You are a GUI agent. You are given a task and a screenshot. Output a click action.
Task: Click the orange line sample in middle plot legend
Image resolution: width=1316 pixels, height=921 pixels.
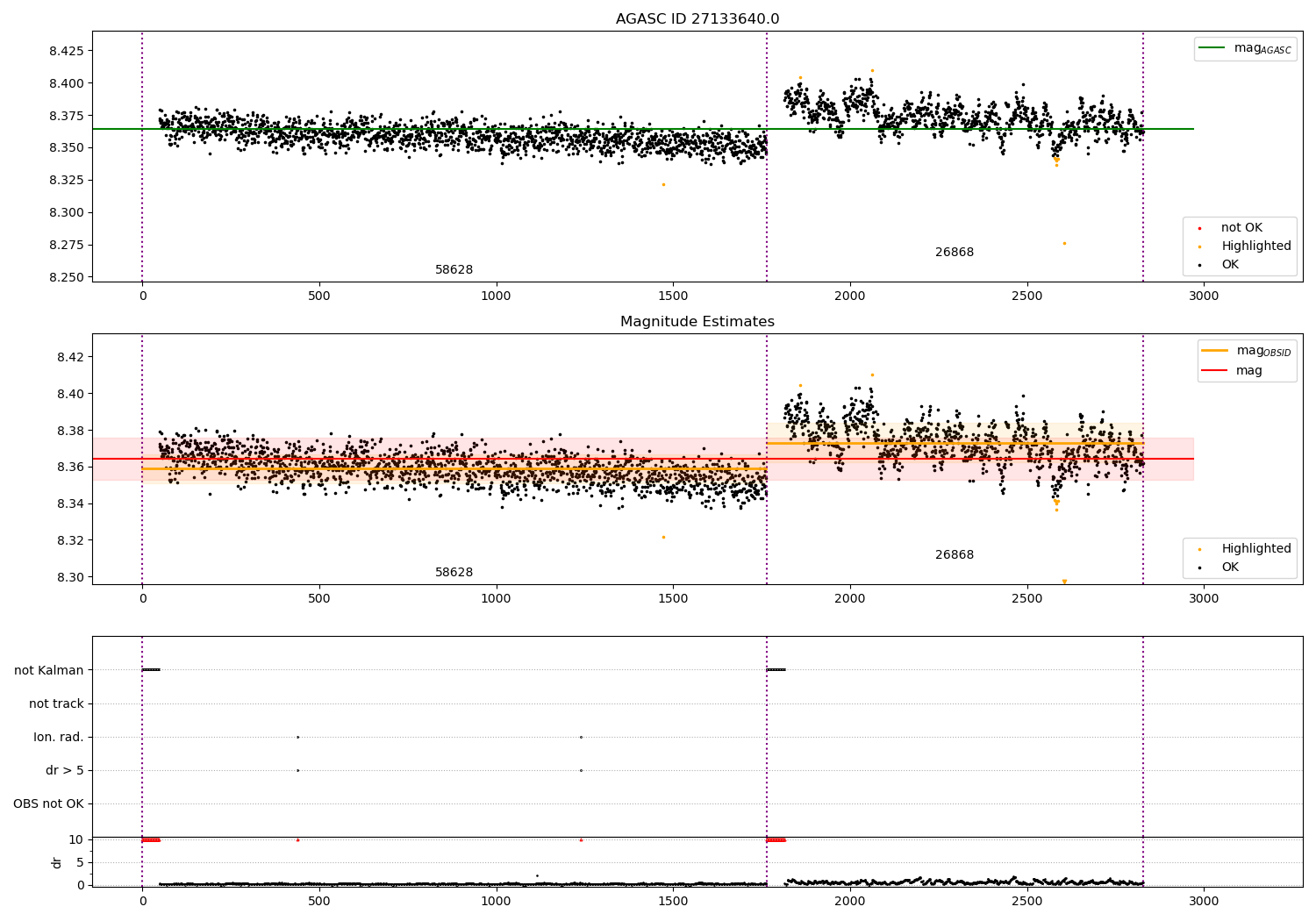(1215, 351)
